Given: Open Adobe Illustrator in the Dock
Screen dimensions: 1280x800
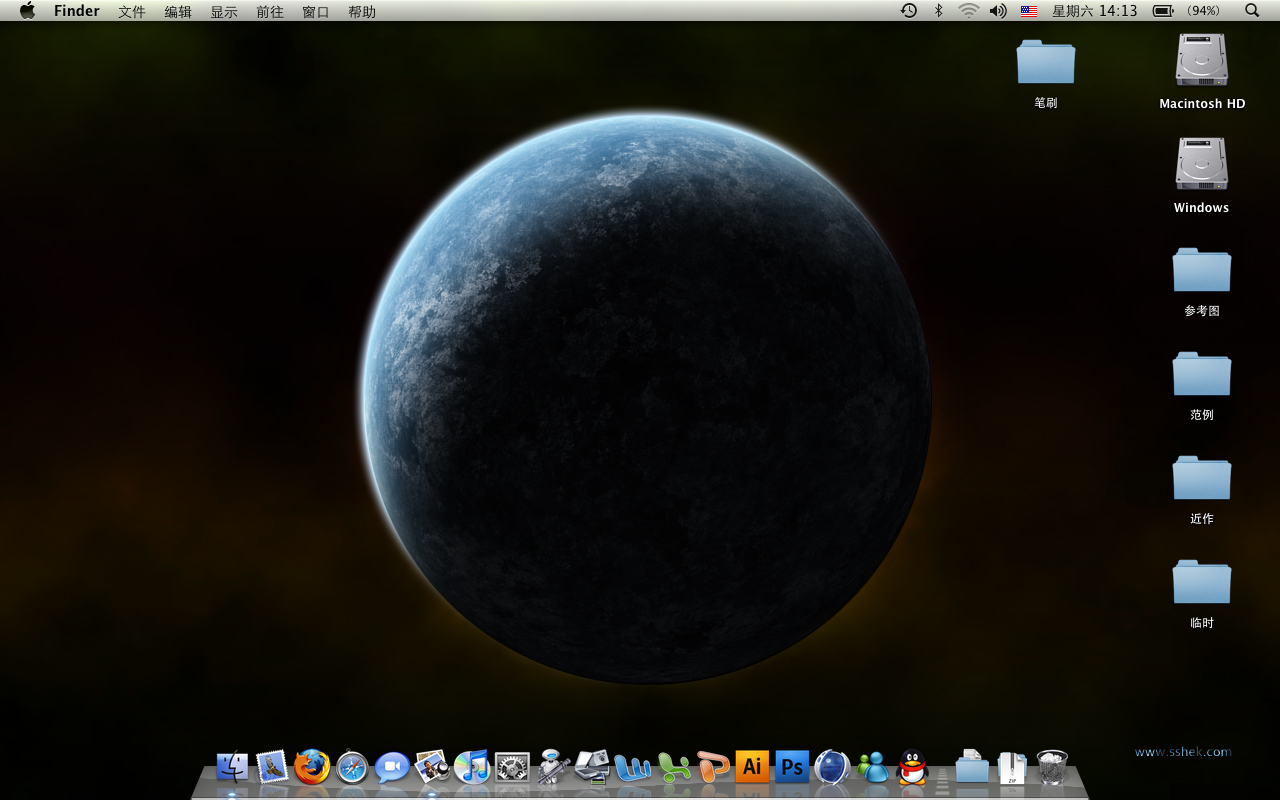Looking at the screenshot, I should pyautogui.click(x=752, y=767).
